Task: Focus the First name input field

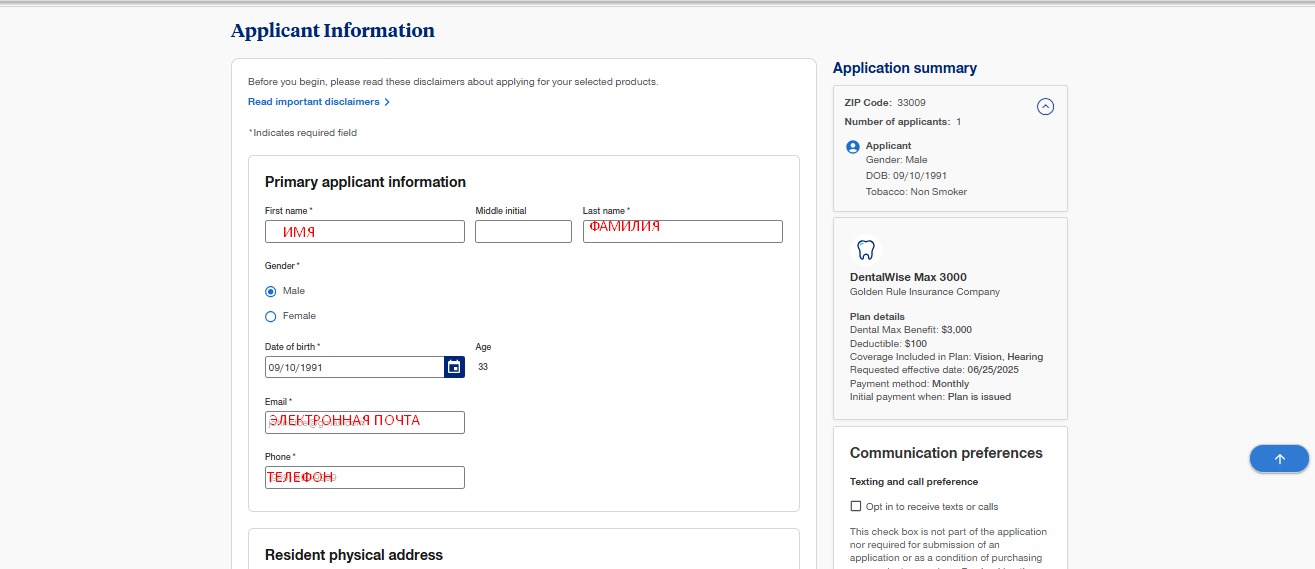Action: click(x=365, y=232)
